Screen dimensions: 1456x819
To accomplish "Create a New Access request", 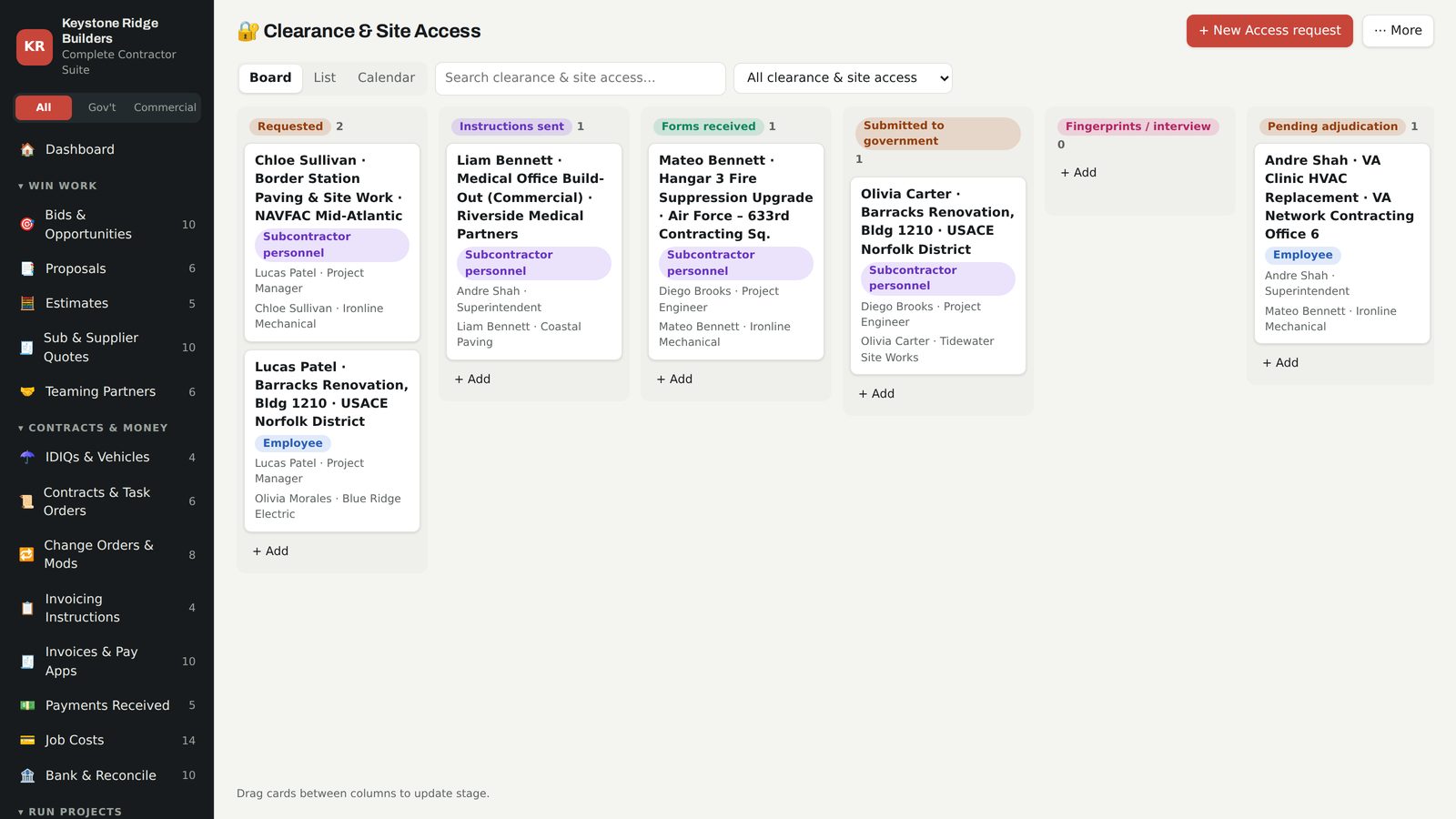I will 1269,31.
